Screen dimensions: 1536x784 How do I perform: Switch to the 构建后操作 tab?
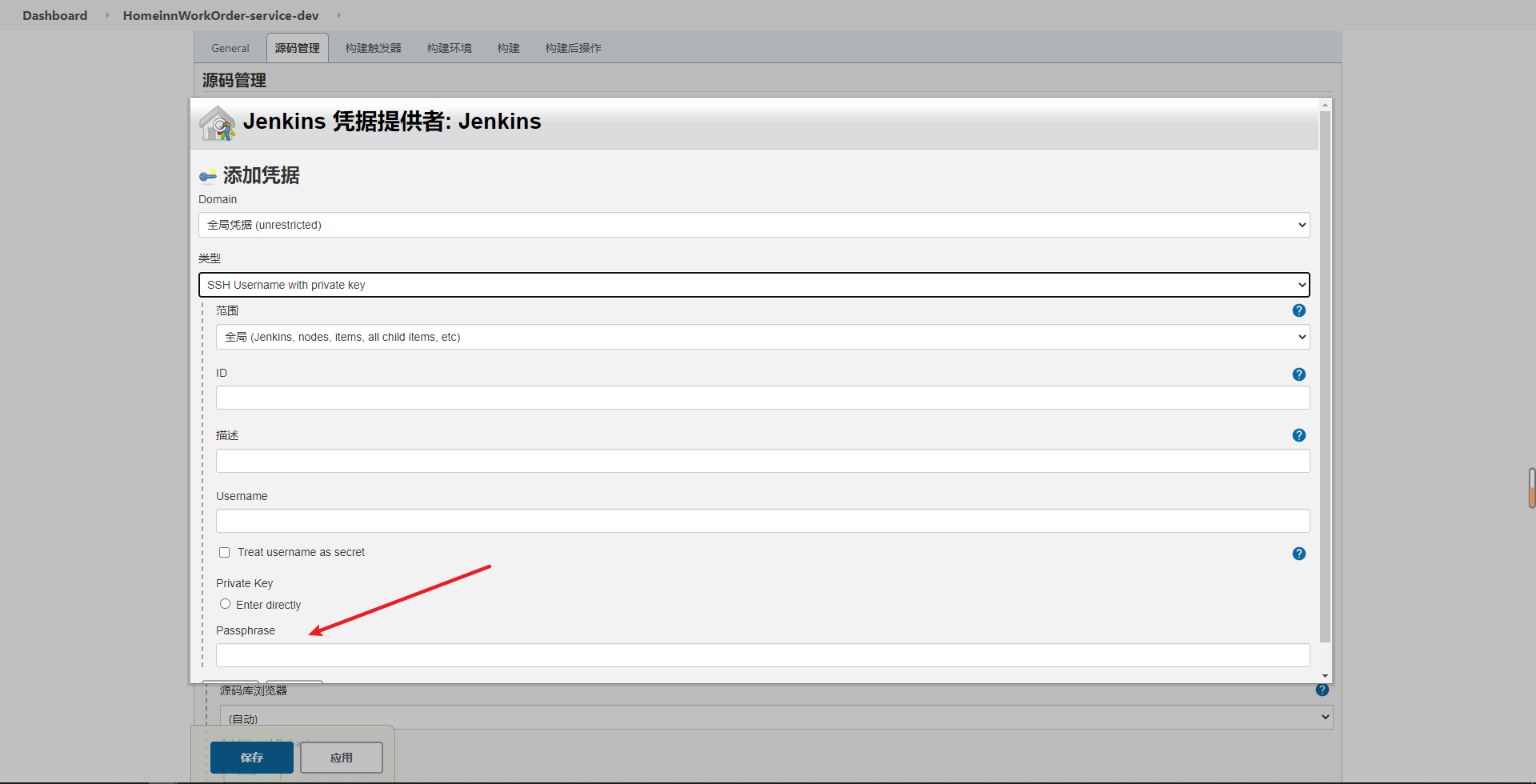[x=574, y=48]
